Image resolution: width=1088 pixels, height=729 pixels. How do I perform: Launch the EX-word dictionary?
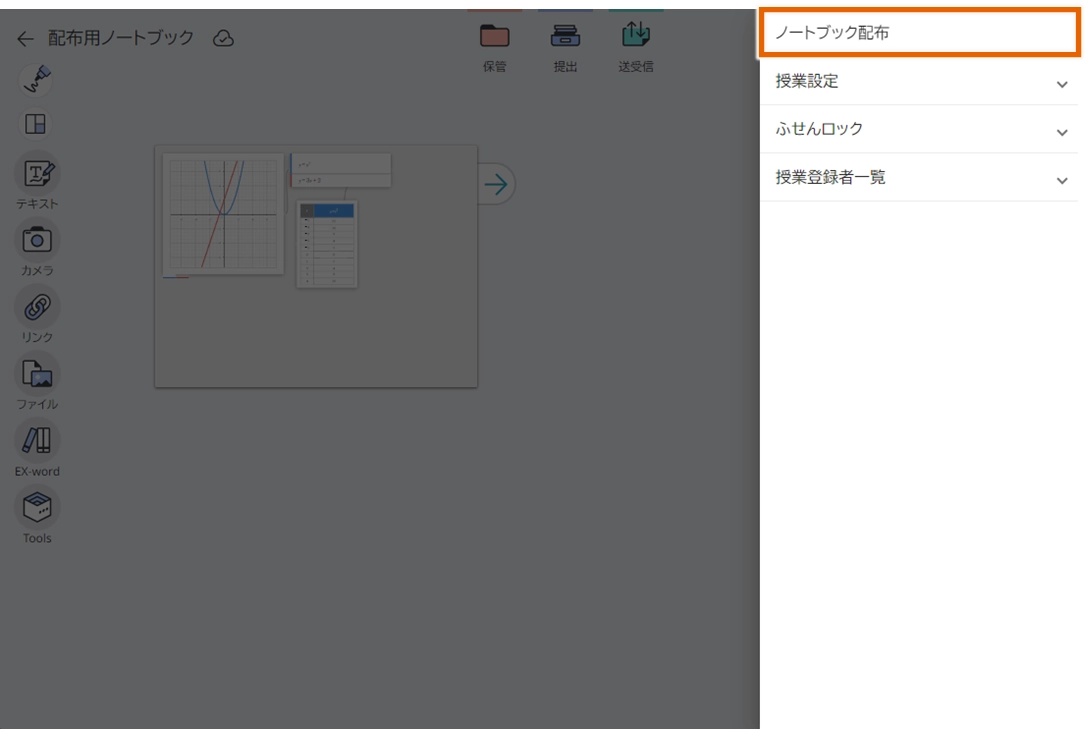(37, 440)
